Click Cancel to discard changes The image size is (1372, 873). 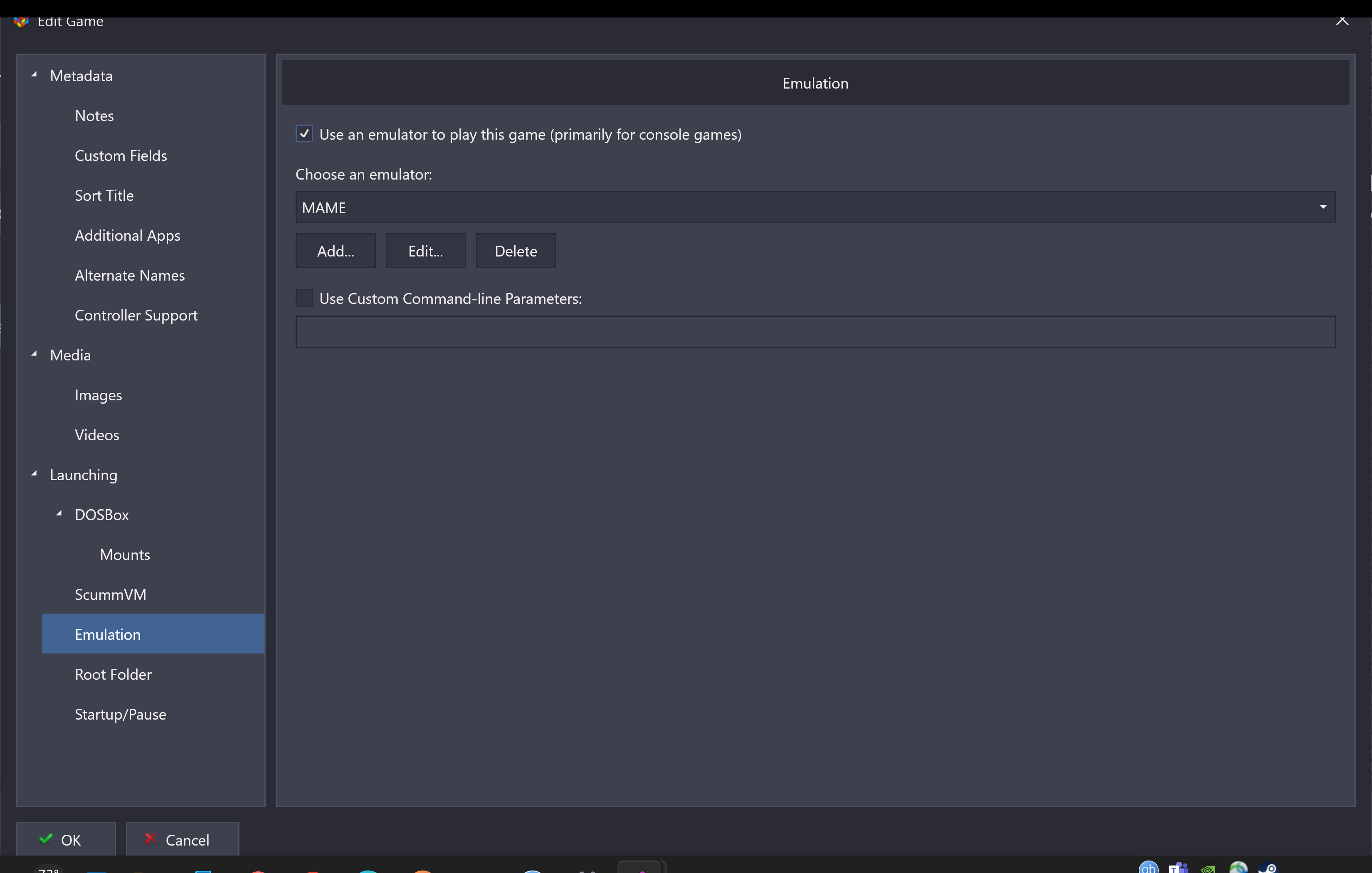point(183,839)
